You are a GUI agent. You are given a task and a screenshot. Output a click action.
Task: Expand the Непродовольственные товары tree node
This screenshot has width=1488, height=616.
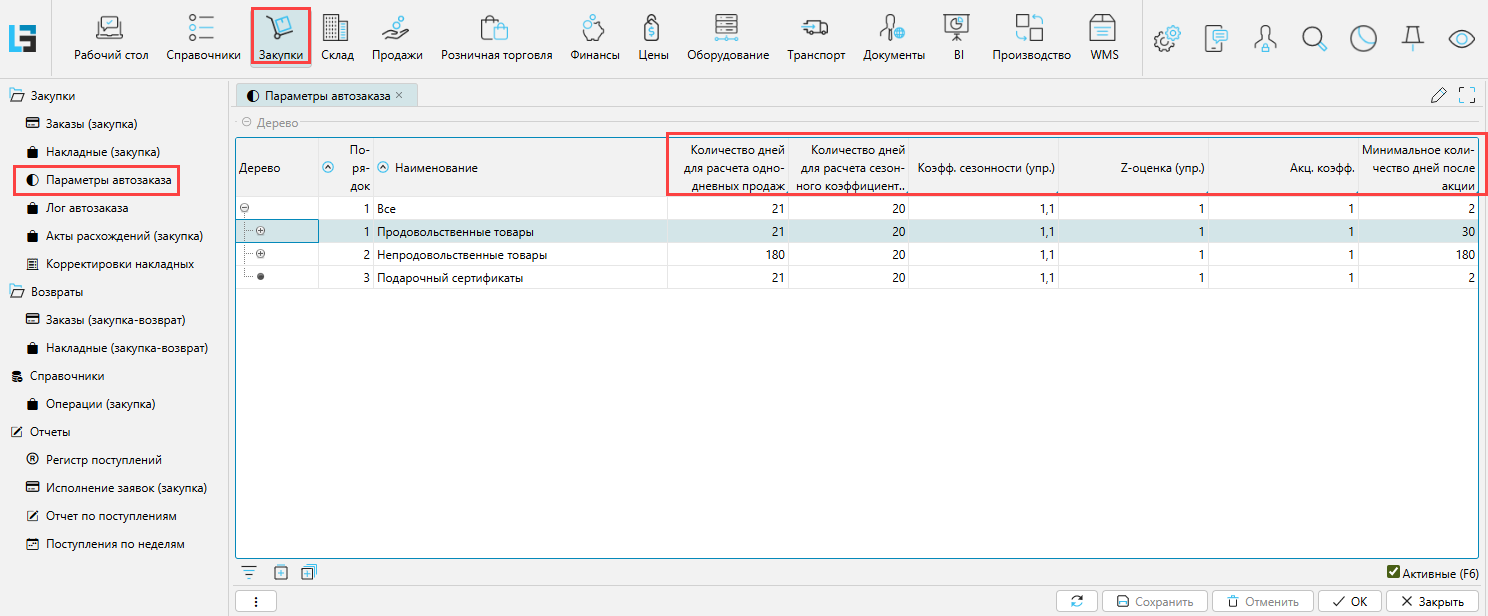(261, 255)
